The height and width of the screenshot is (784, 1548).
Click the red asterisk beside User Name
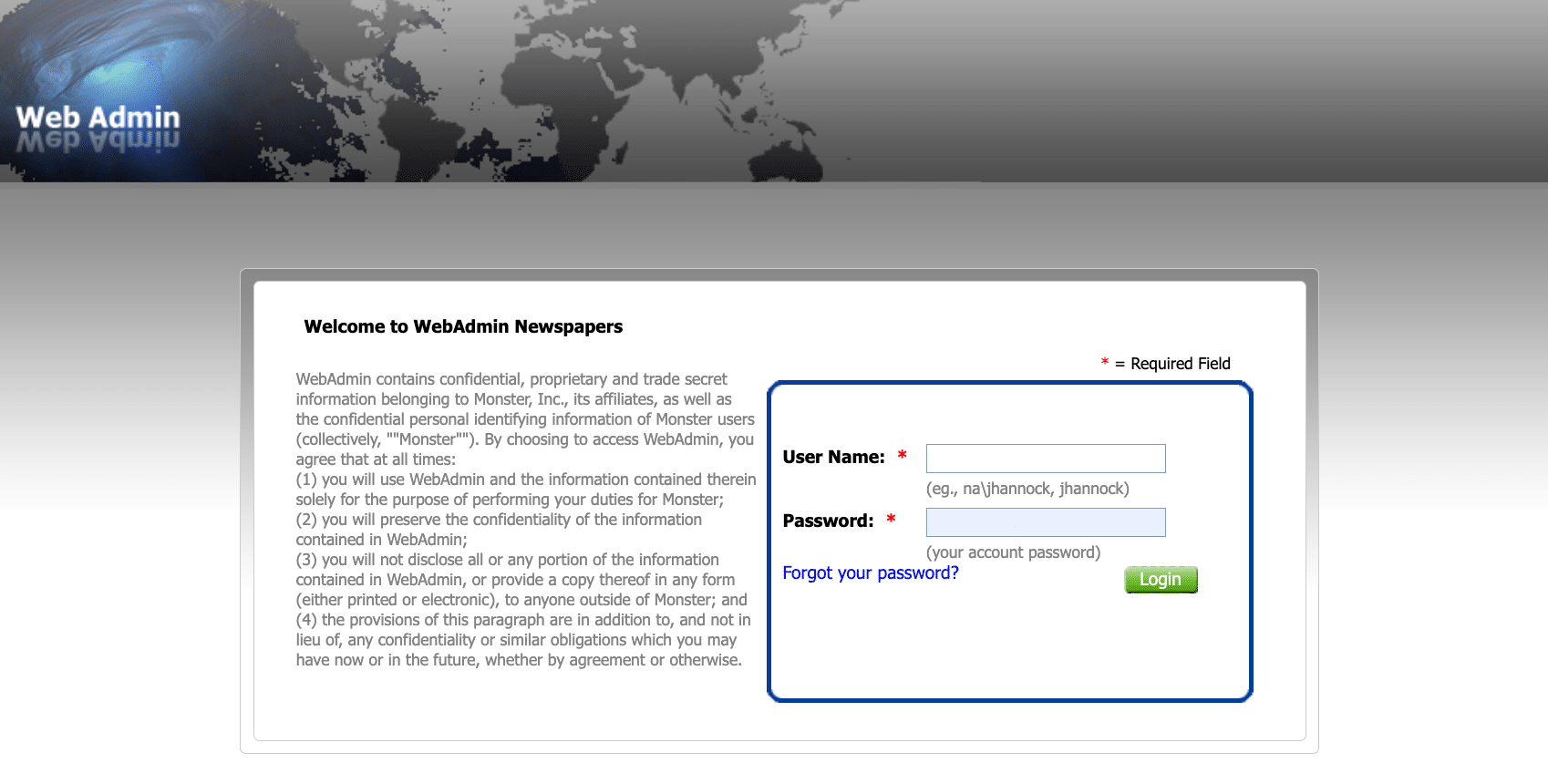pos(902,456)
